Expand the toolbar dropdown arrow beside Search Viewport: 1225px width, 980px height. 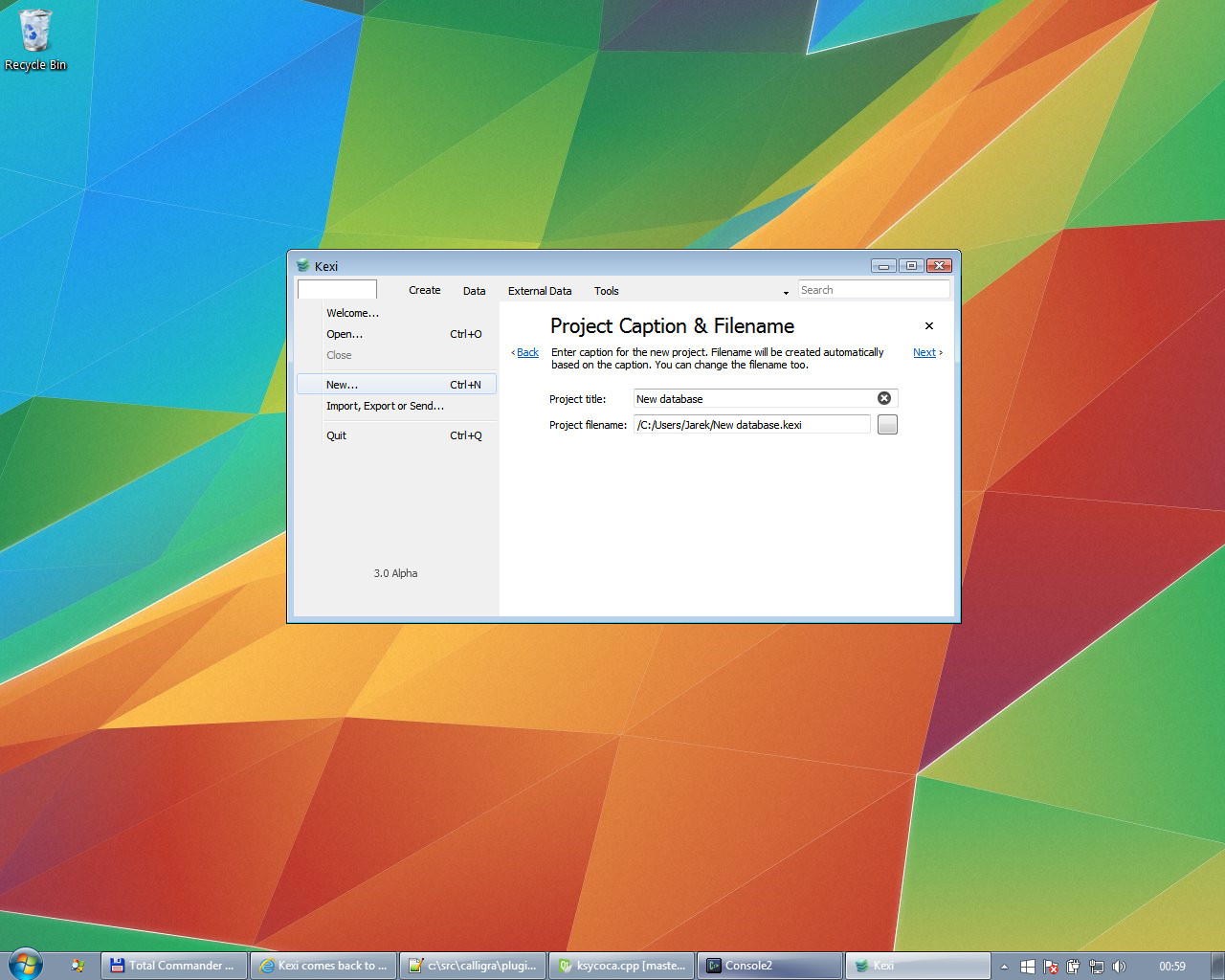pos(786,292)
